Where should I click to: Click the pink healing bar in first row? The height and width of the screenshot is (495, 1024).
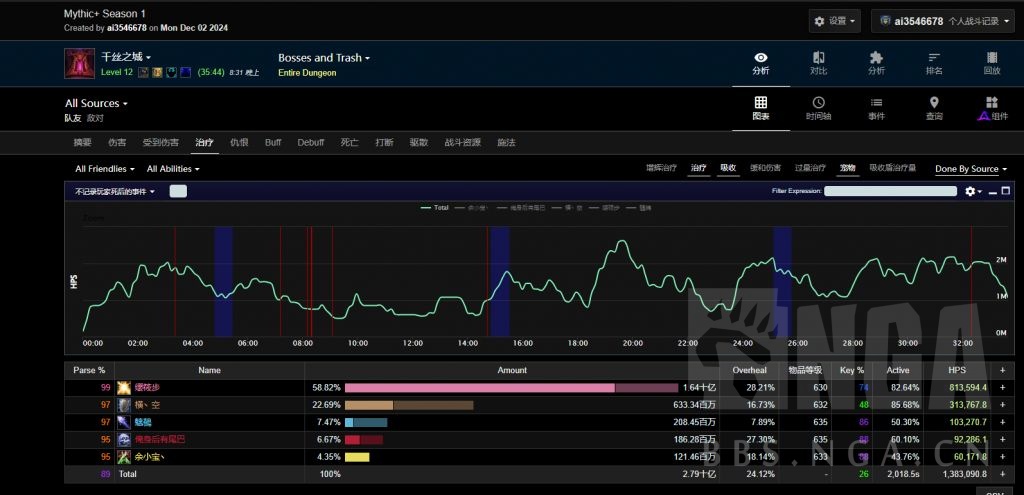[479, 387]
